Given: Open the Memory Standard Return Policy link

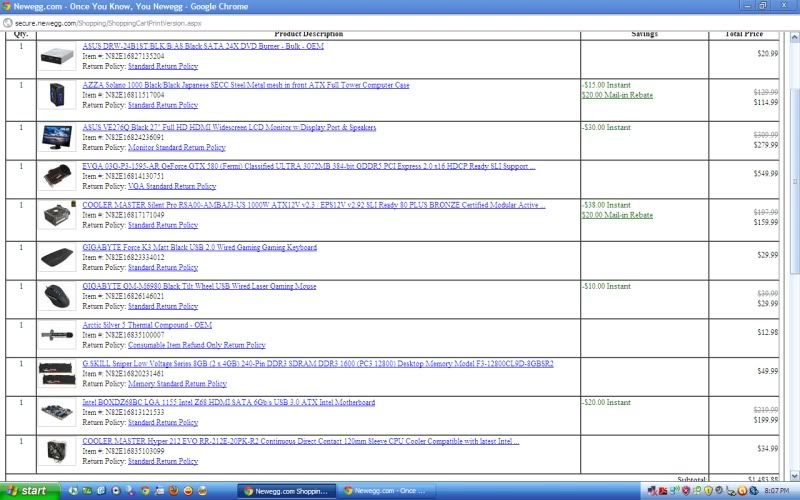Looking at the screenshot, I should pos(177,384).
